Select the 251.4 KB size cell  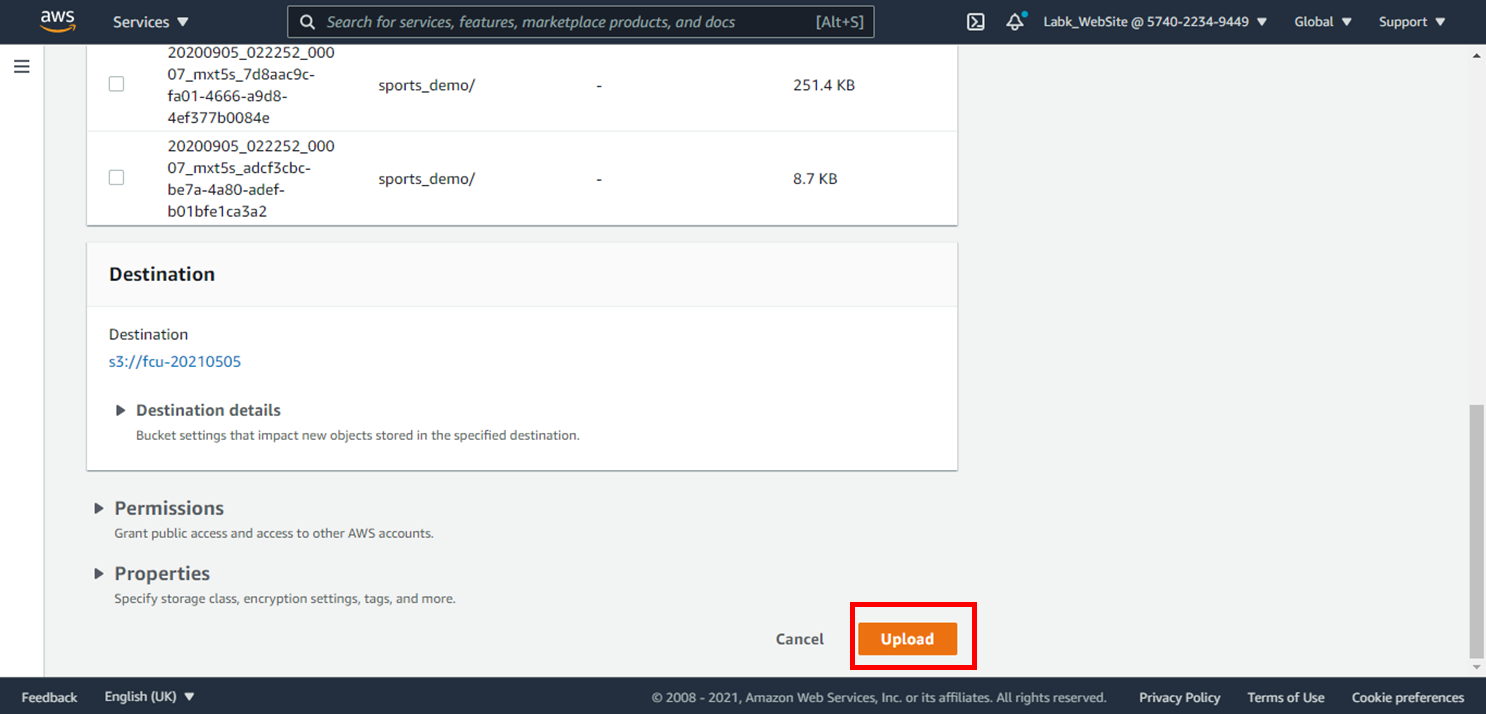pos(824,85)
